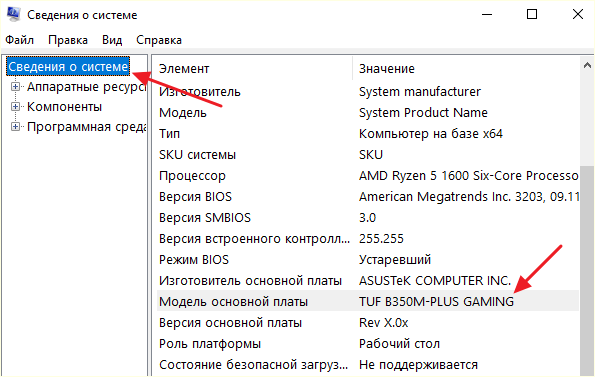Select the Режим BIOS row
This screenshot has height=377, width=595.
368,260
